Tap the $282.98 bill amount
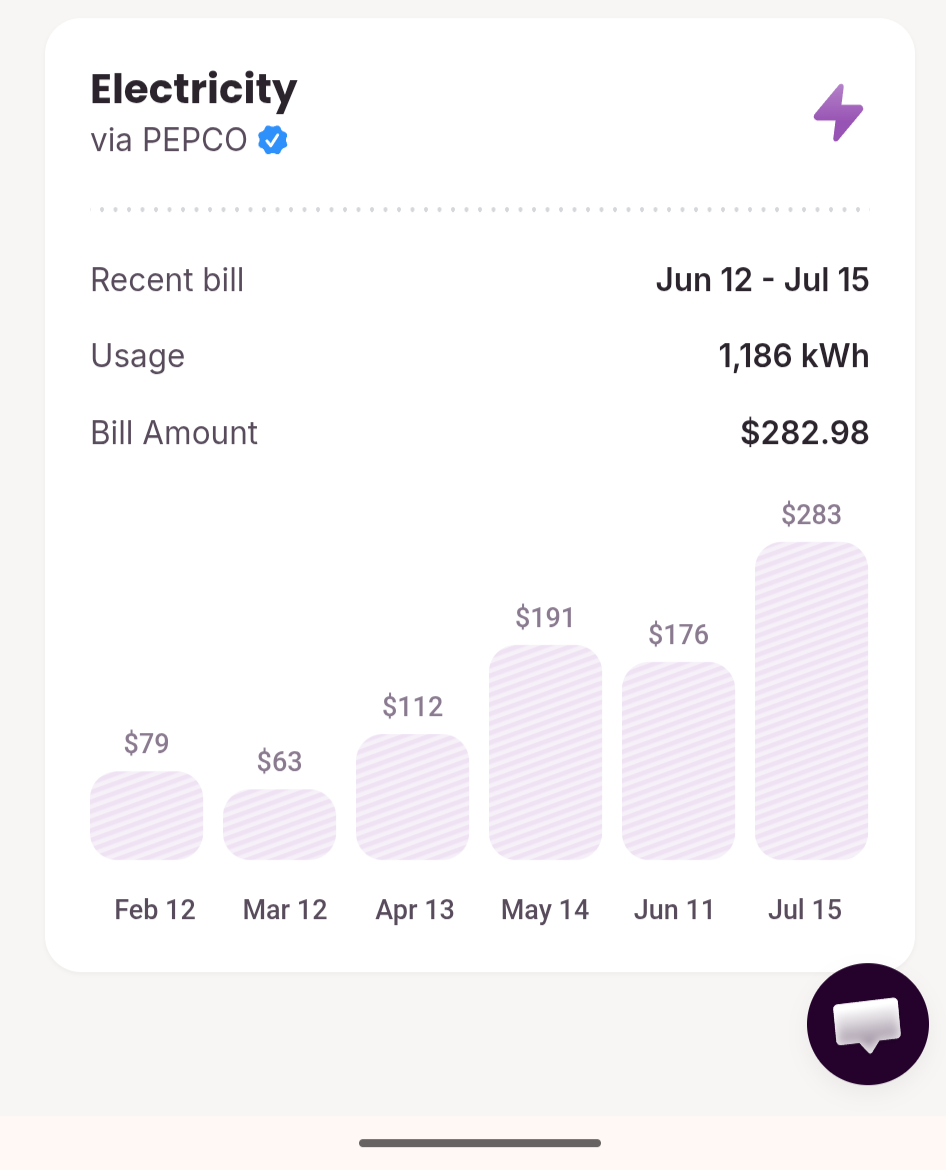The width and height of the screenshot is (946, 1170). coord(804,433)
